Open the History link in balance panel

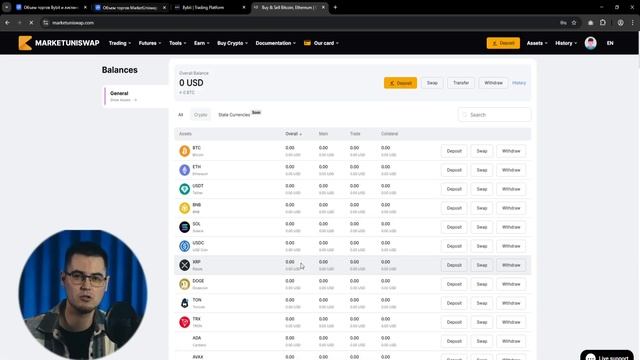[x=519, y=83]
